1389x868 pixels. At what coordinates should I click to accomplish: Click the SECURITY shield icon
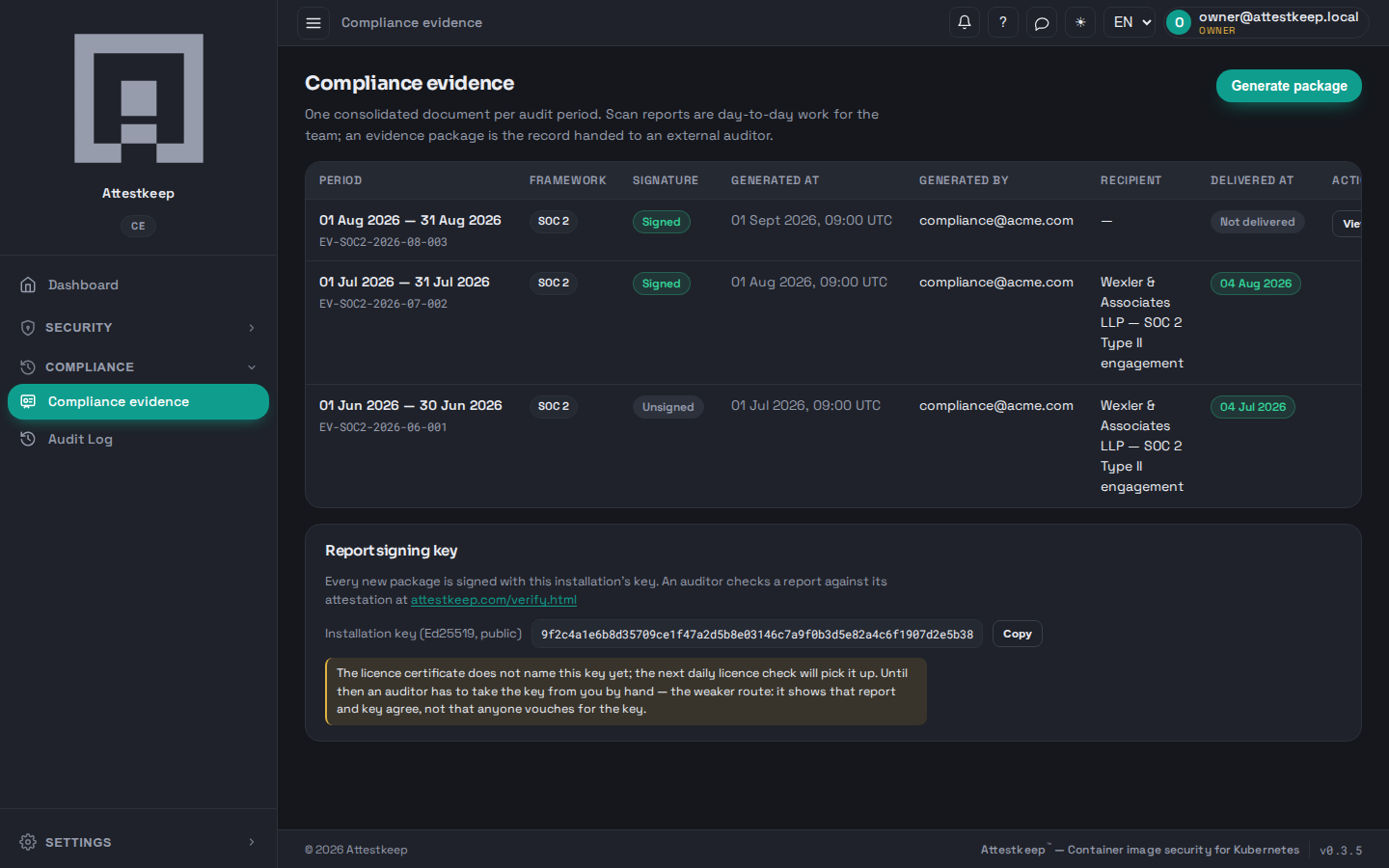(28, 328)
